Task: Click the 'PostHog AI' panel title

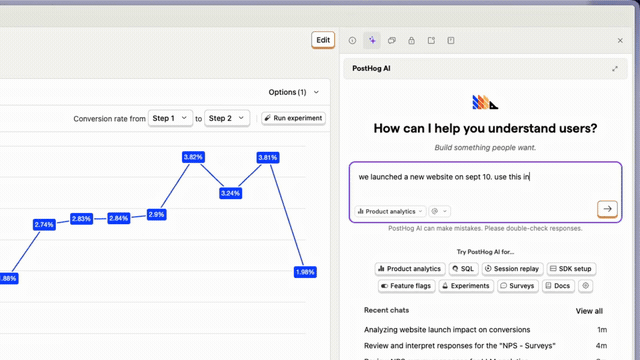Action: point(371,69)
